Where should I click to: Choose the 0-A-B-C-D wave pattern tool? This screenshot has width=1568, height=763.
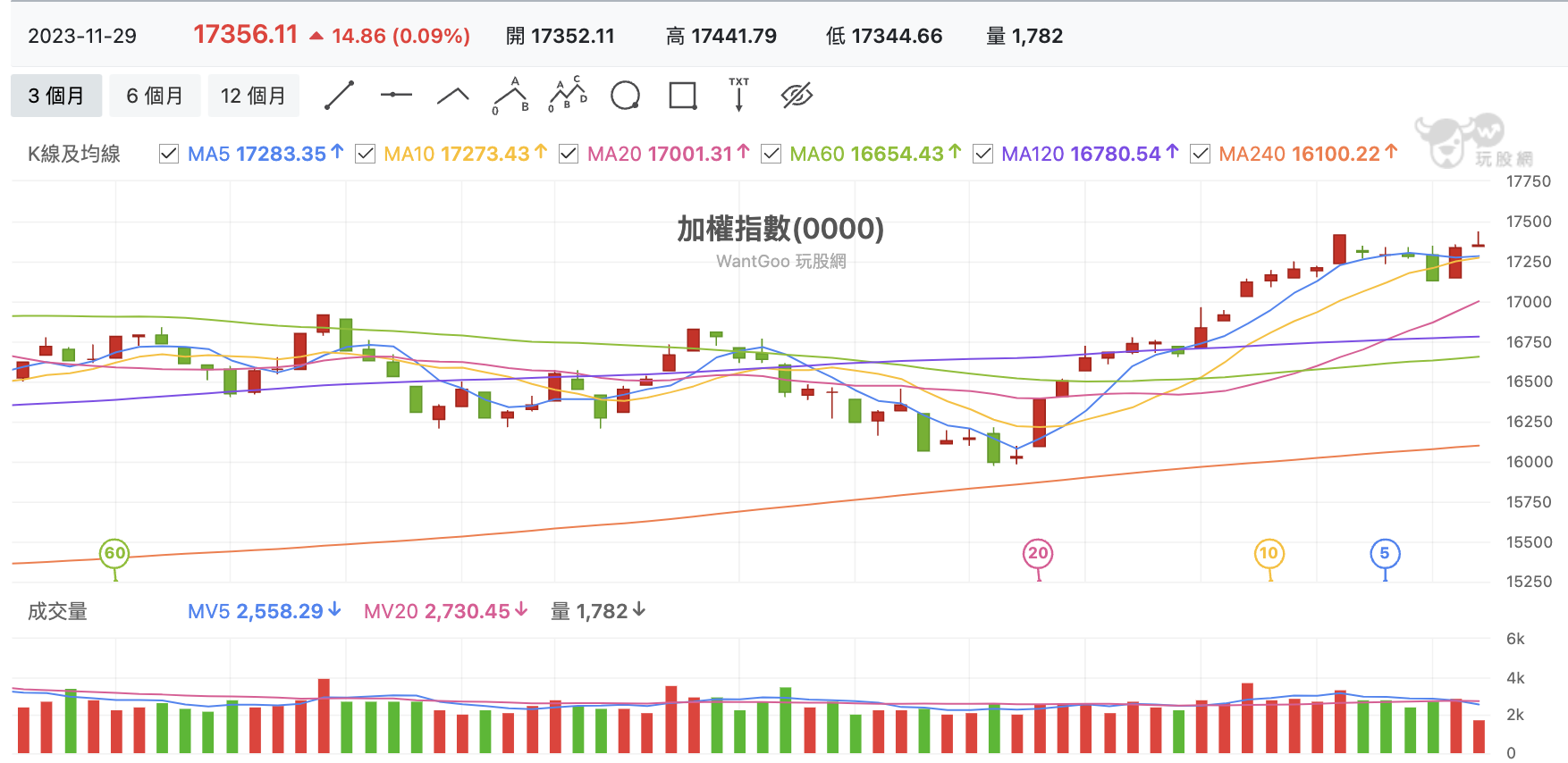coord(568,95)
